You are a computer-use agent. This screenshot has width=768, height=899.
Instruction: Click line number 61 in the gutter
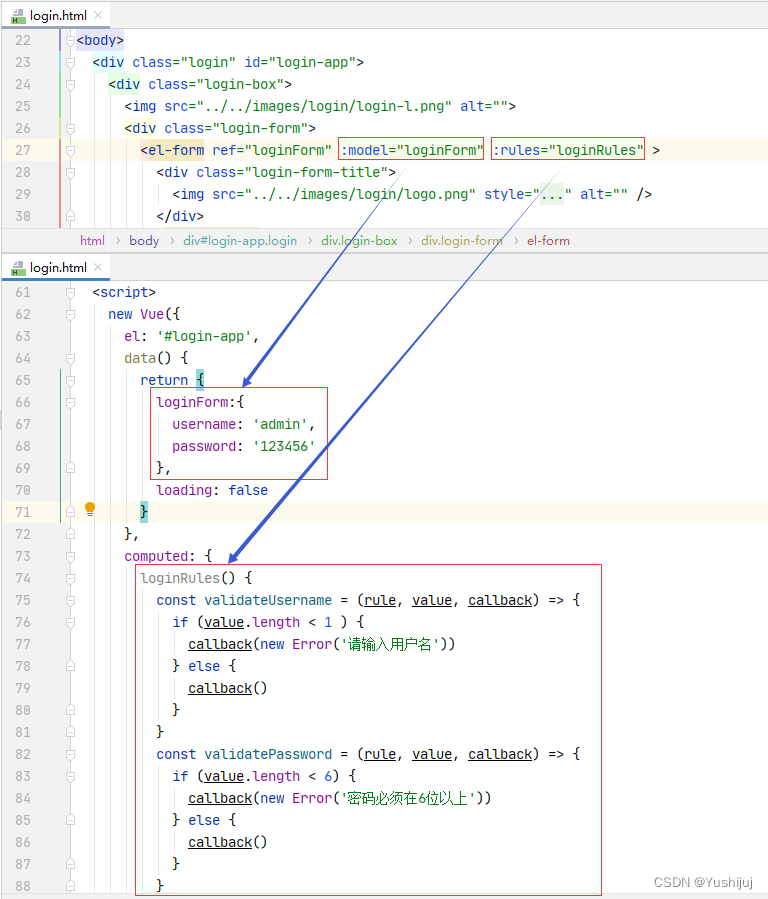(x=23, y=292)
